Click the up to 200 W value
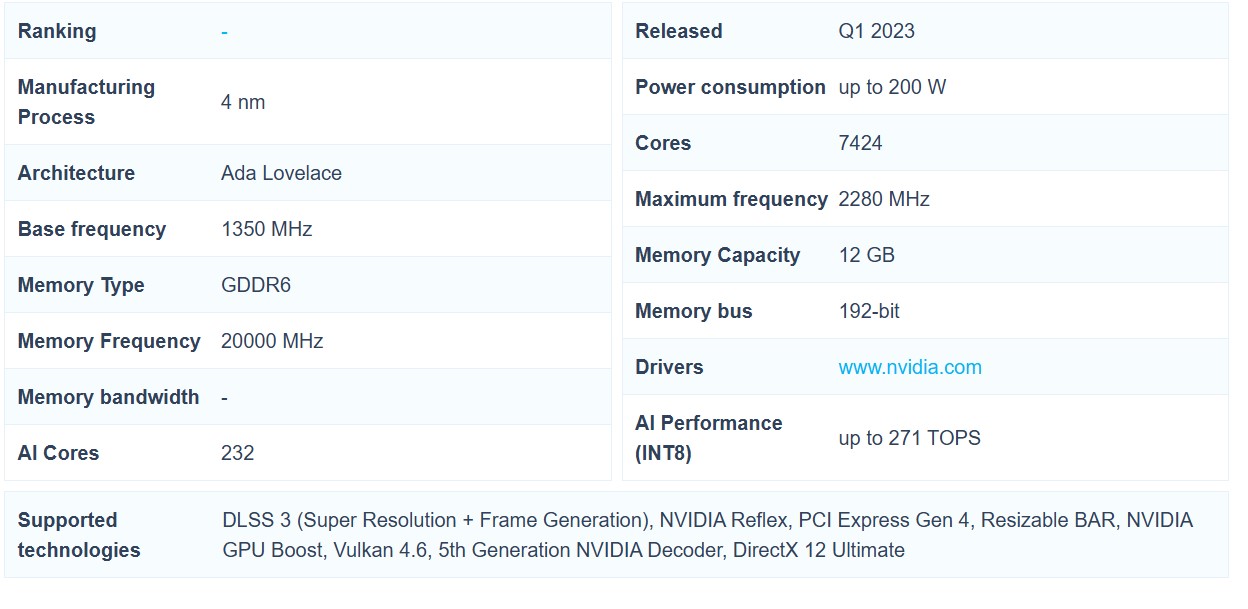1248x609 pixels. point(892,87)
